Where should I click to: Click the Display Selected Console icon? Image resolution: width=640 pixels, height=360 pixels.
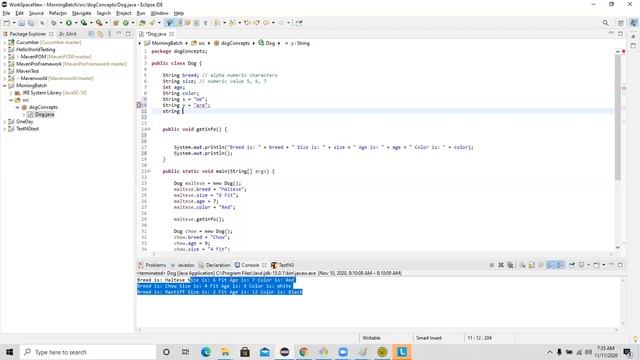(581, 265)
